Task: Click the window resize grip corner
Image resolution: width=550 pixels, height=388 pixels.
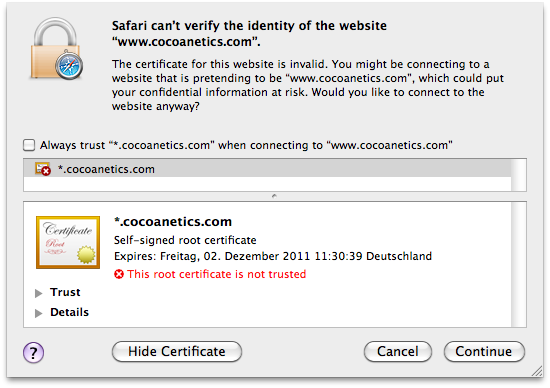Action: (537, 371)
